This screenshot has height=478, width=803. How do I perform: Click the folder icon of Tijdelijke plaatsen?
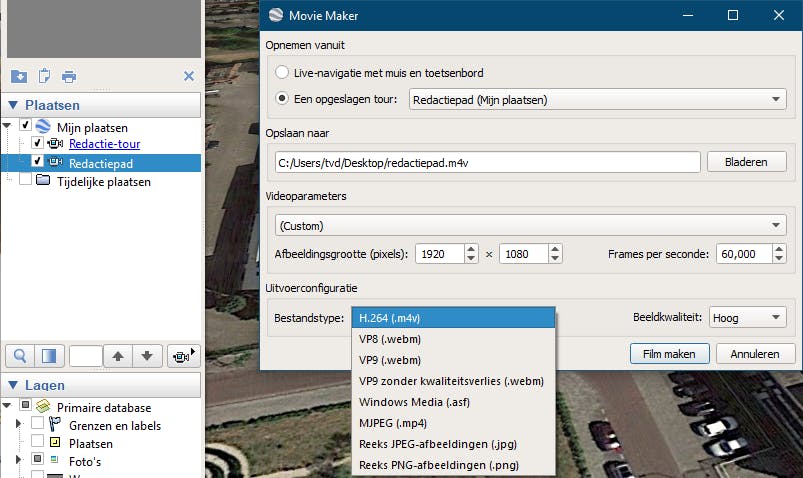point(44,180)
